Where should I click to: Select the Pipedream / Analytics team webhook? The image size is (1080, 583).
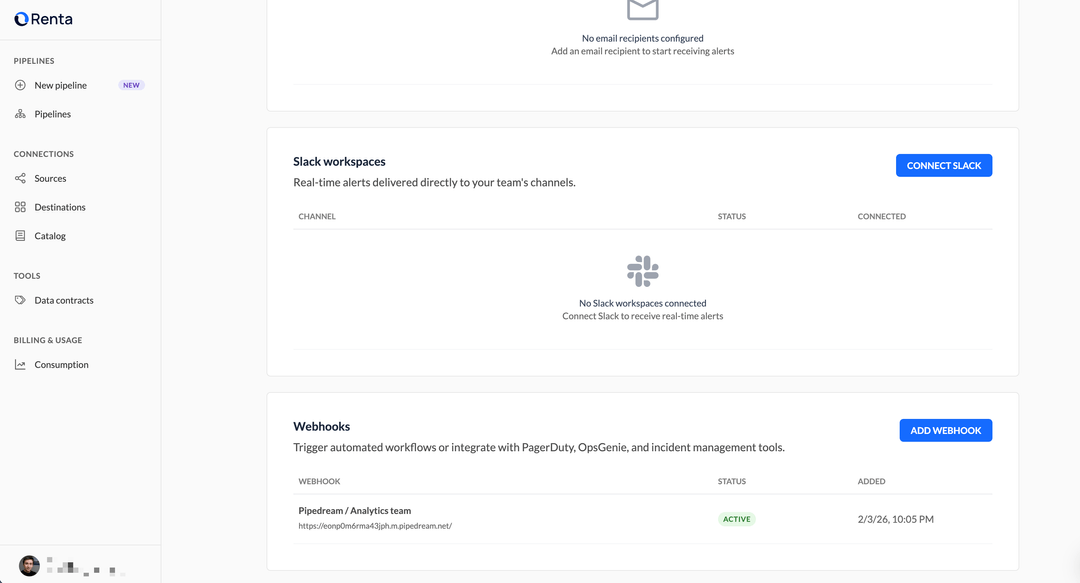pyautogui.click(x=355, y=511)
